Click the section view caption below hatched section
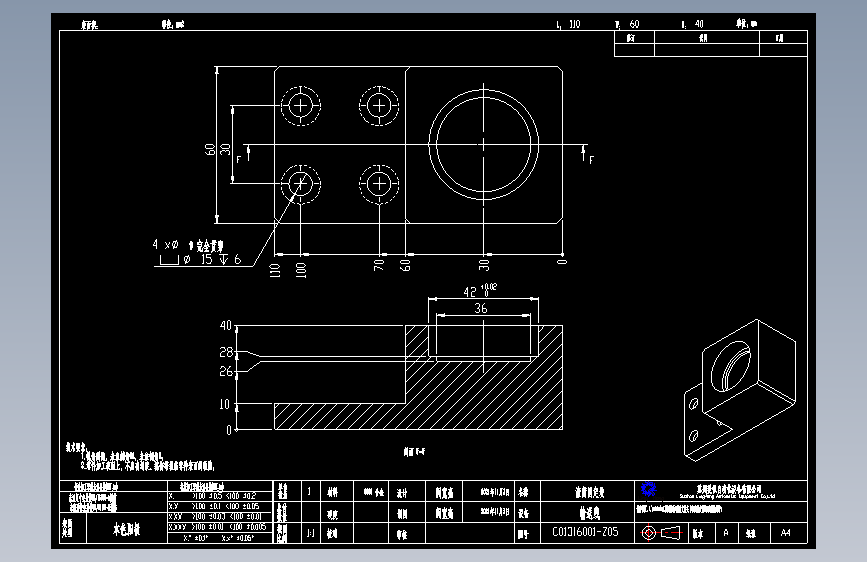This screenshot has height=562, width=867. coord(414,452)
